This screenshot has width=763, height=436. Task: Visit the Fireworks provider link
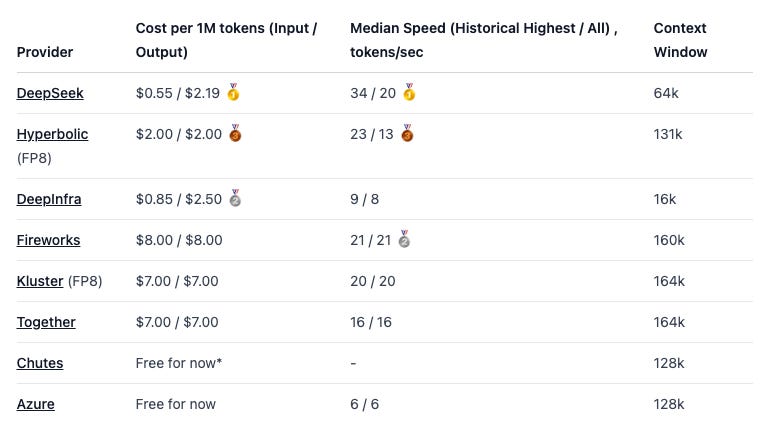click(x=48, y=240)
